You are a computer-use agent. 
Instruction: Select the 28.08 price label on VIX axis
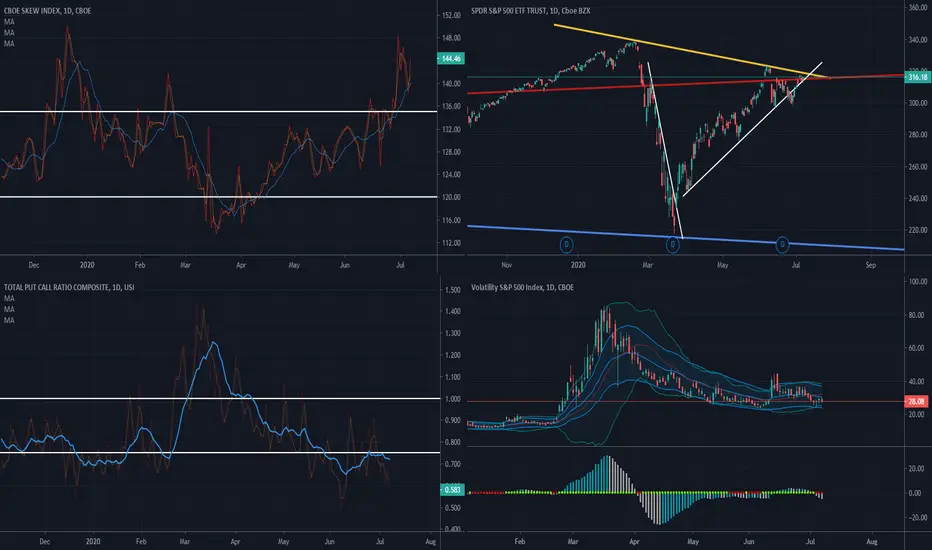tap(916, 401)
